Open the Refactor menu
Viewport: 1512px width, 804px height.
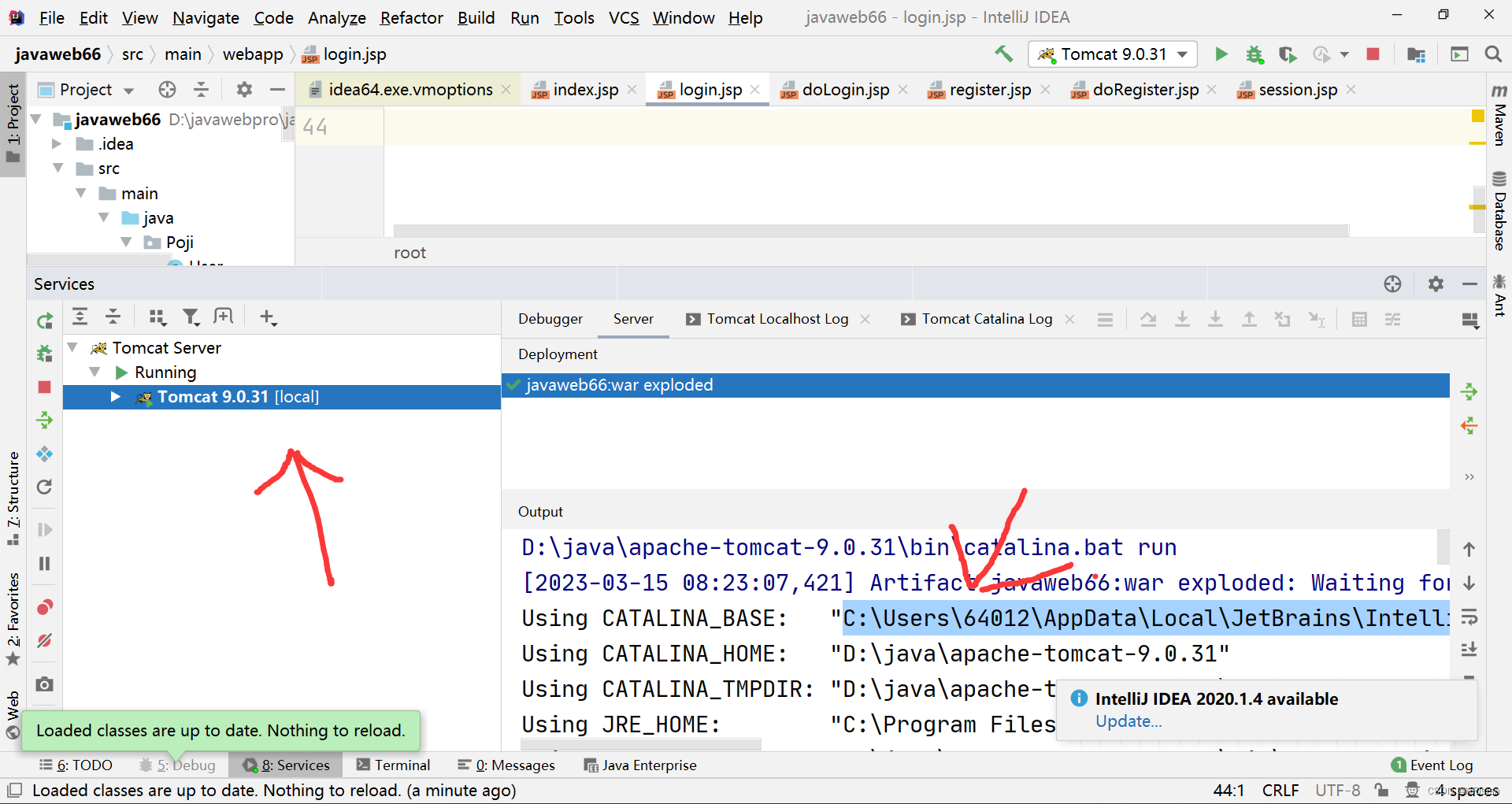pos(411,17)
